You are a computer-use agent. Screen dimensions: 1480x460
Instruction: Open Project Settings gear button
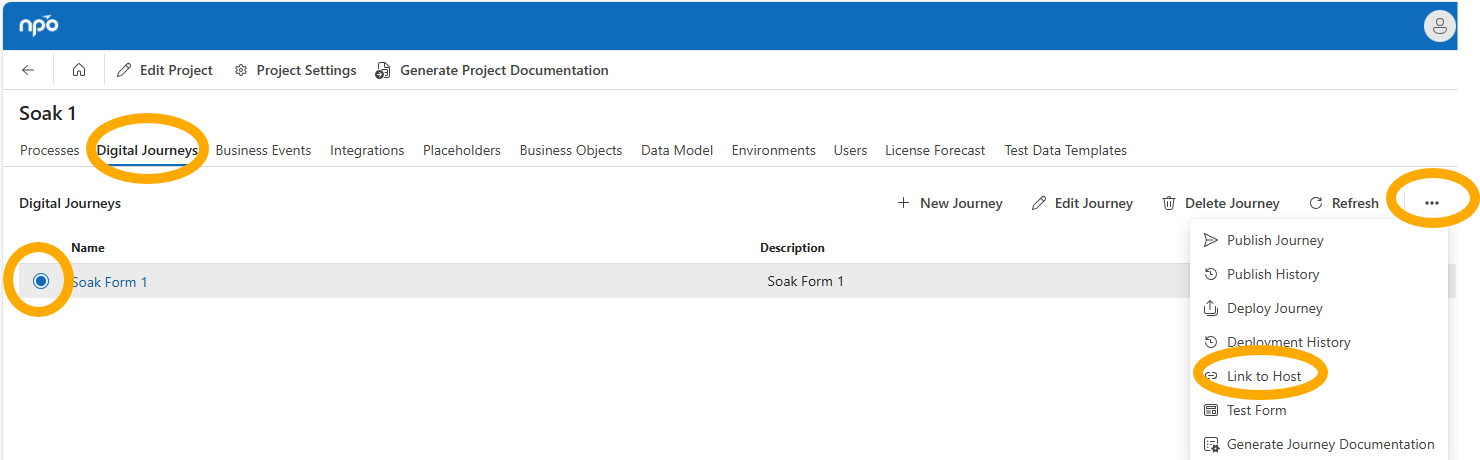pos(295,70)
